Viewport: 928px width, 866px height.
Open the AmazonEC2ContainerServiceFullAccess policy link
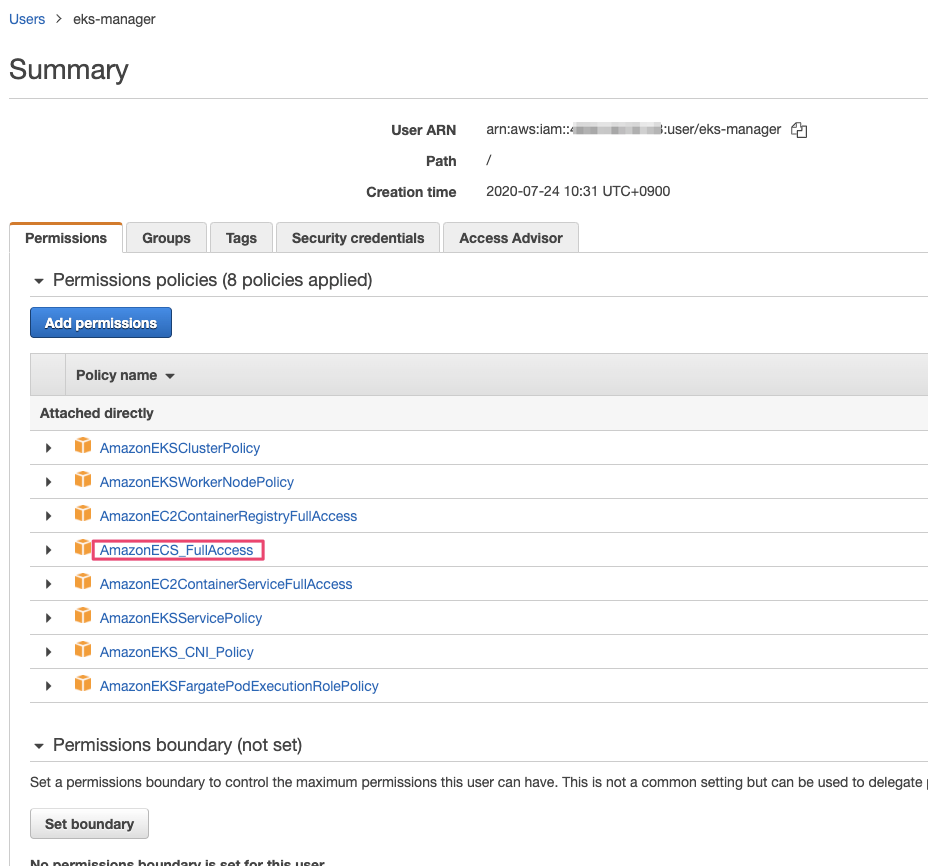click(226, 584)
